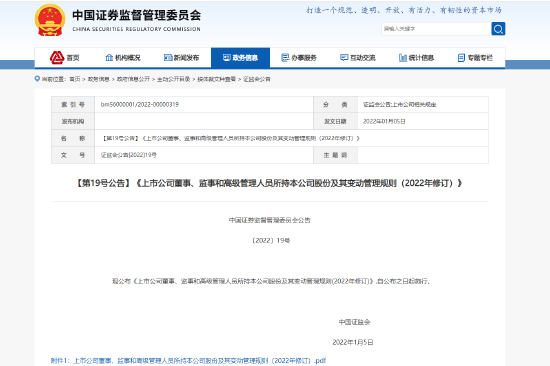Go to 主动公开目录 in the breadcrumb

coord(174,79)
